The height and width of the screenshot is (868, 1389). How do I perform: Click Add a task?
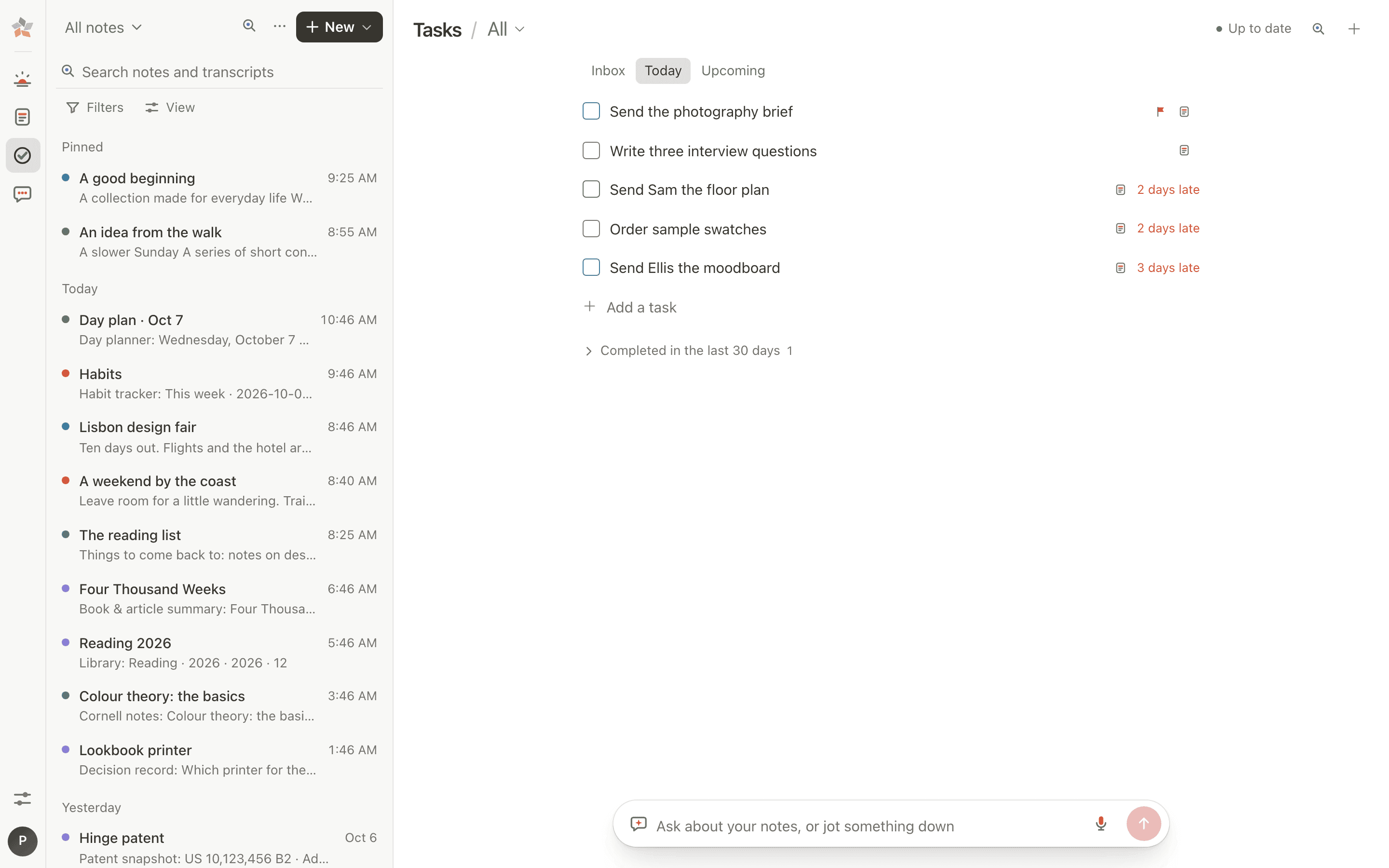point(630,307)
